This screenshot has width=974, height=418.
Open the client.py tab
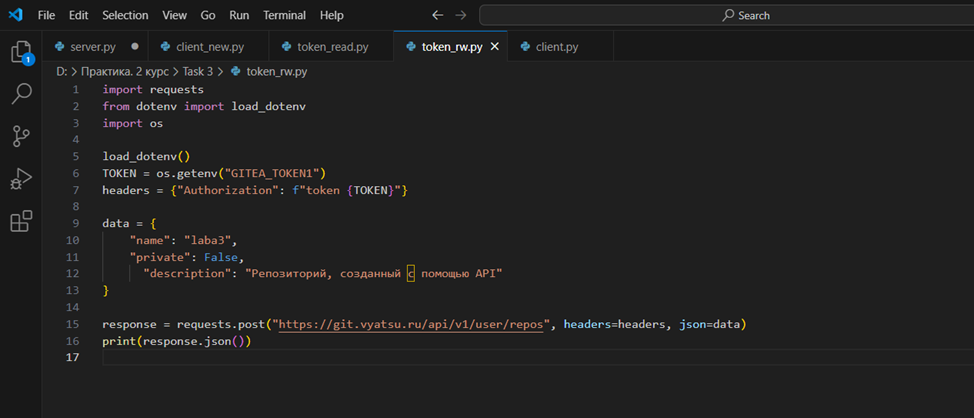[x=556, y=46]
